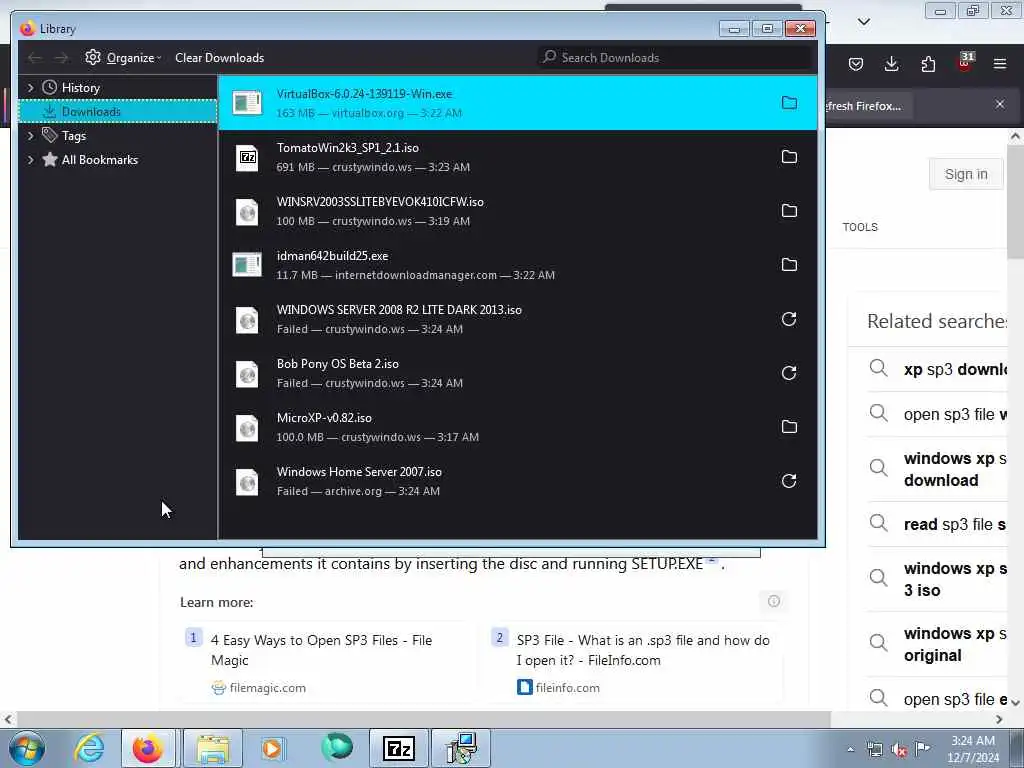
Task: Open Firefox extensions puzzle icon
Action: click(x=928, y=64)
